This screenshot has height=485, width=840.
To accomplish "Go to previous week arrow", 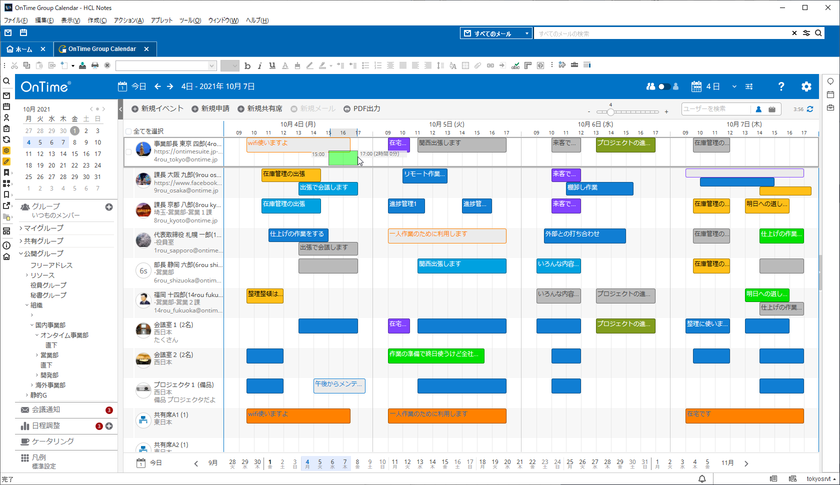I will (x=158, y=86).
